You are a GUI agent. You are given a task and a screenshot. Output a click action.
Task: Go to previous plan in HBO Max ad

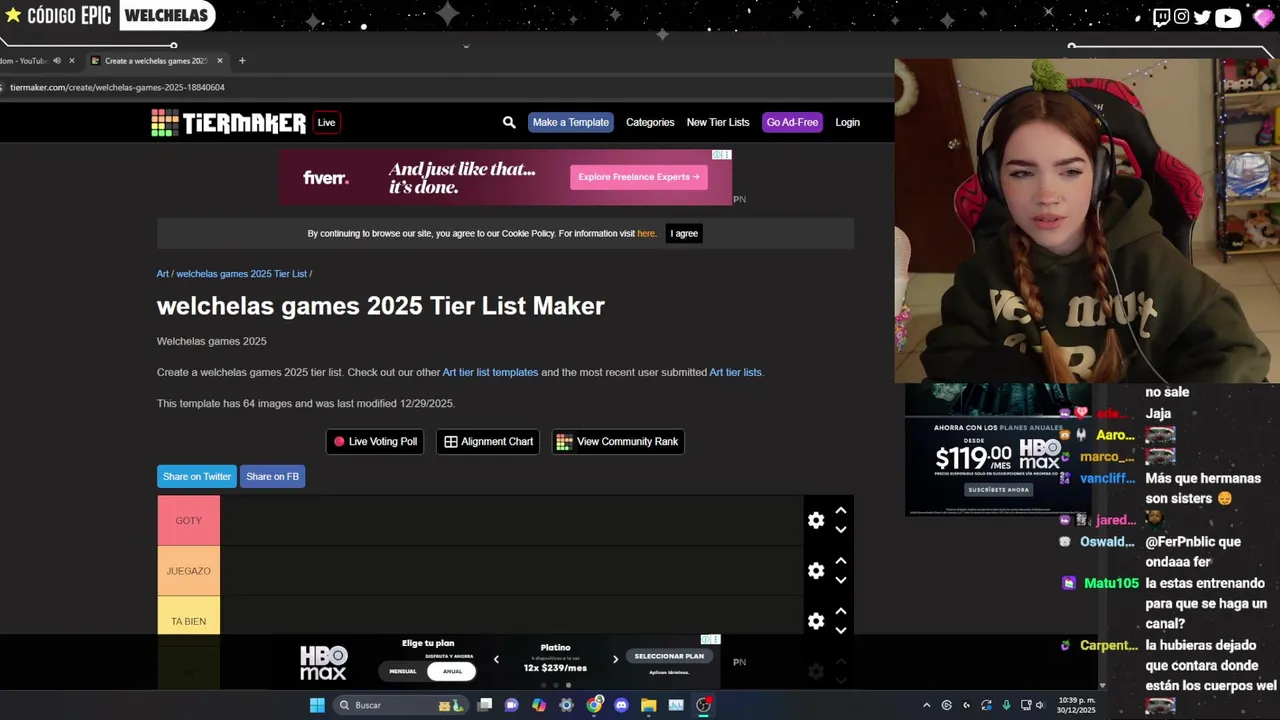[496, 659]
